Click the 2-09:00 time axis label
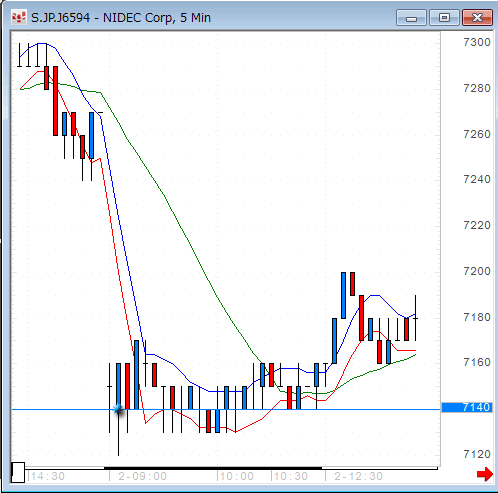The width and height of the screenshot is (498, 493). click(x=142, y=476)
